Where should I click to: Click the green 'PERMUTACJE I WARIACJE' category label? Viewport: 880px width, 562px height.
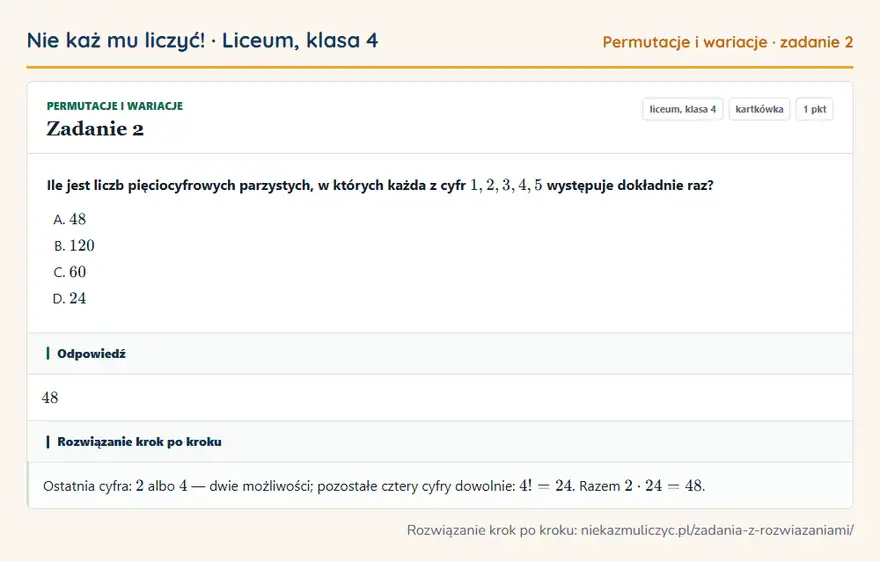115,106
